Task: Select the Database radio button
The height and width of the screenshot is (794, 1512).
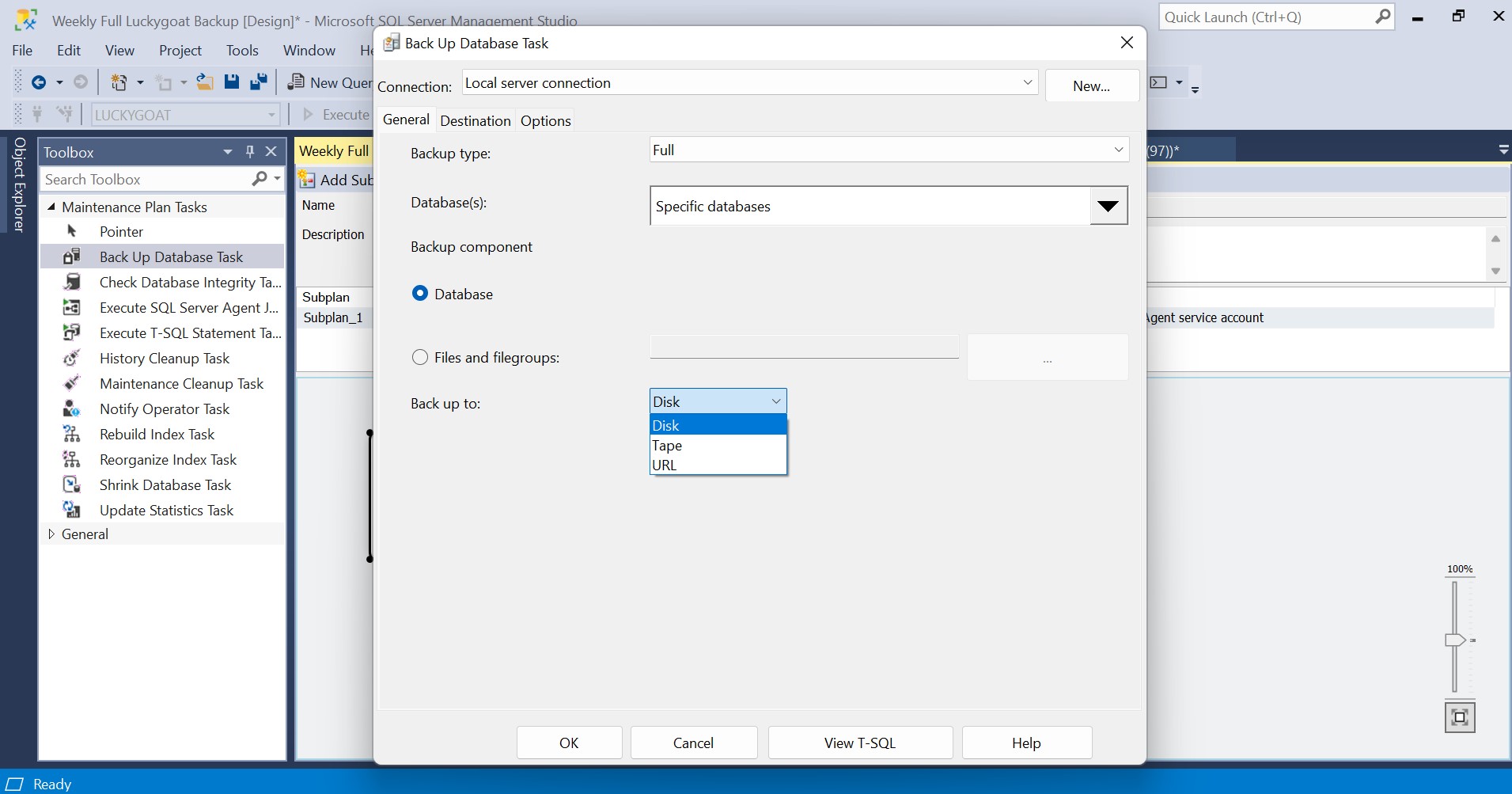Action: (x=420, y=294)
